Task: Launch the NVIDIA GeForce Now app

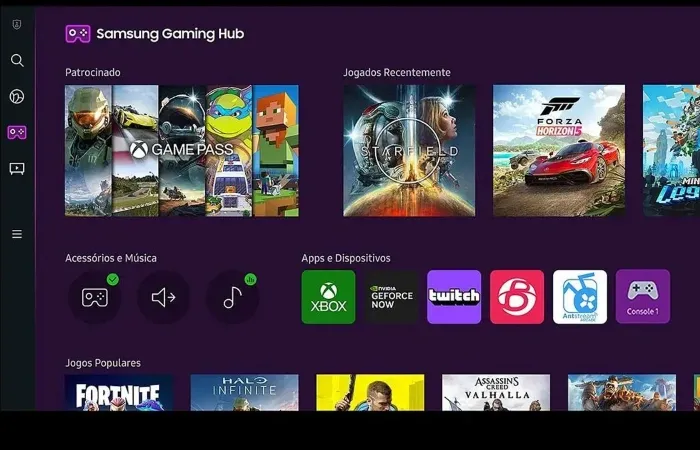Action: tap(392, 297)
